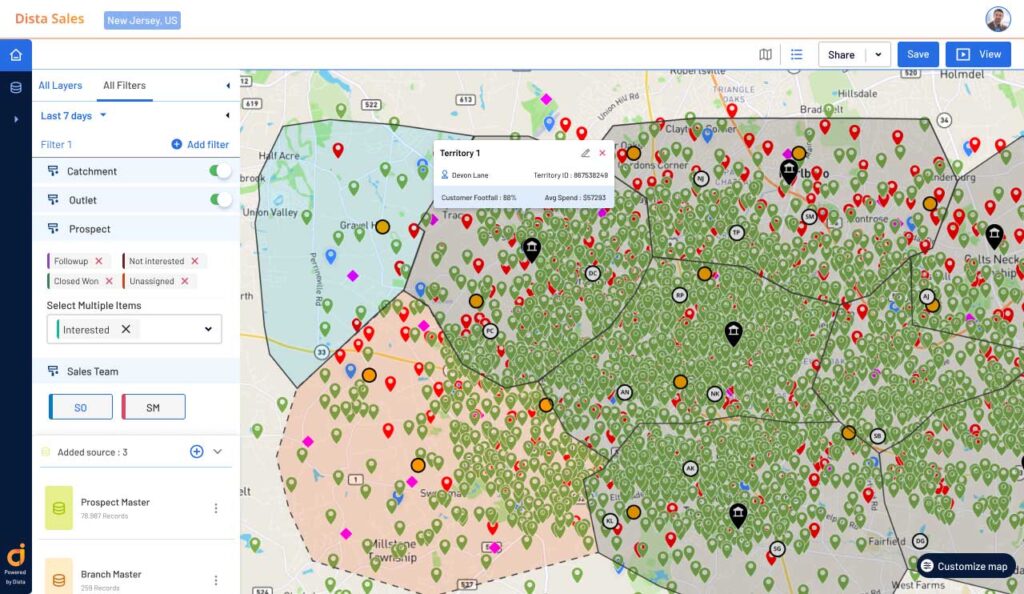Click the Filter 1 label
Image resolution: width=1024 pixels, height=594 pixels.
coord(56,144)
